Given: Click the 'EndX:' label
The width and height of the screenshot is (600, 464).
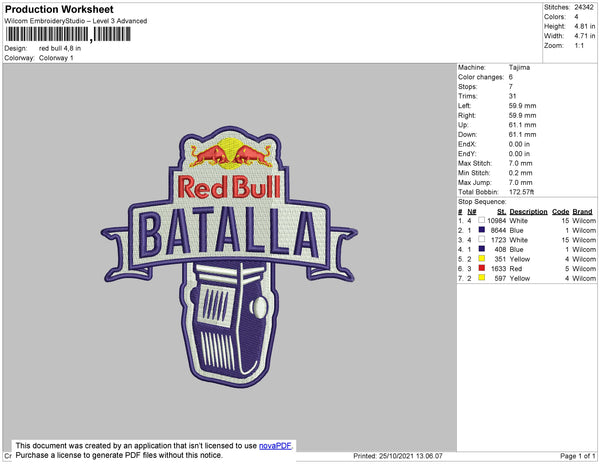Looking at the screenshot, I should (467, 144).
